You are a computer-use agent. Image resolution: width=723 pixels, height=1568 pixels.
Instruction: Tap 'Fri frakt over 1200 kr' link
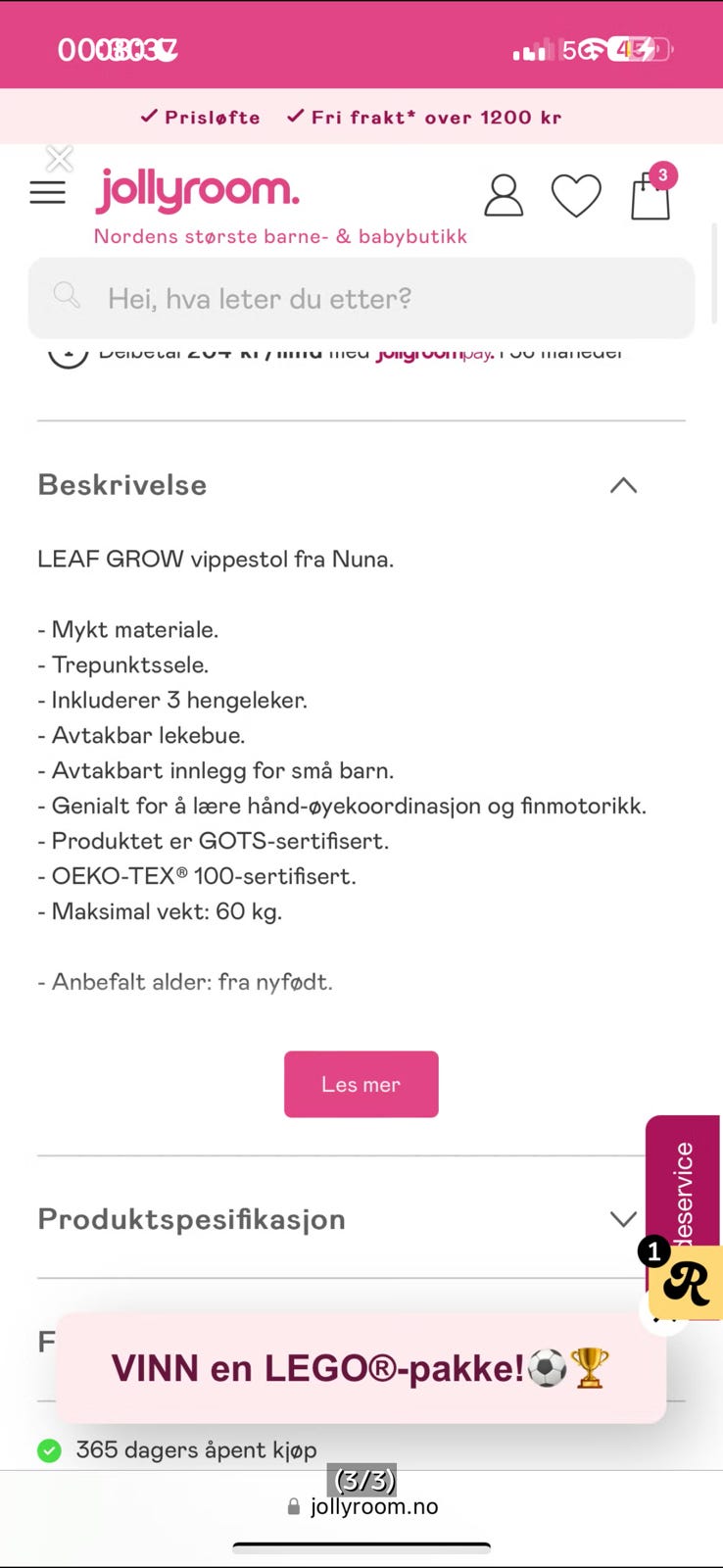424,118
